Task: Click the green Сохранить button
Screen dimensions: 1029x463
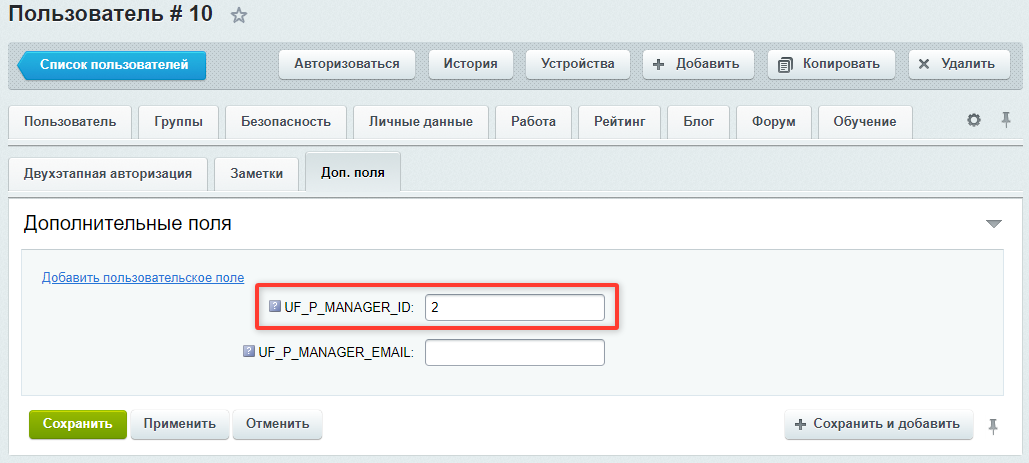Action: point(77,424)
